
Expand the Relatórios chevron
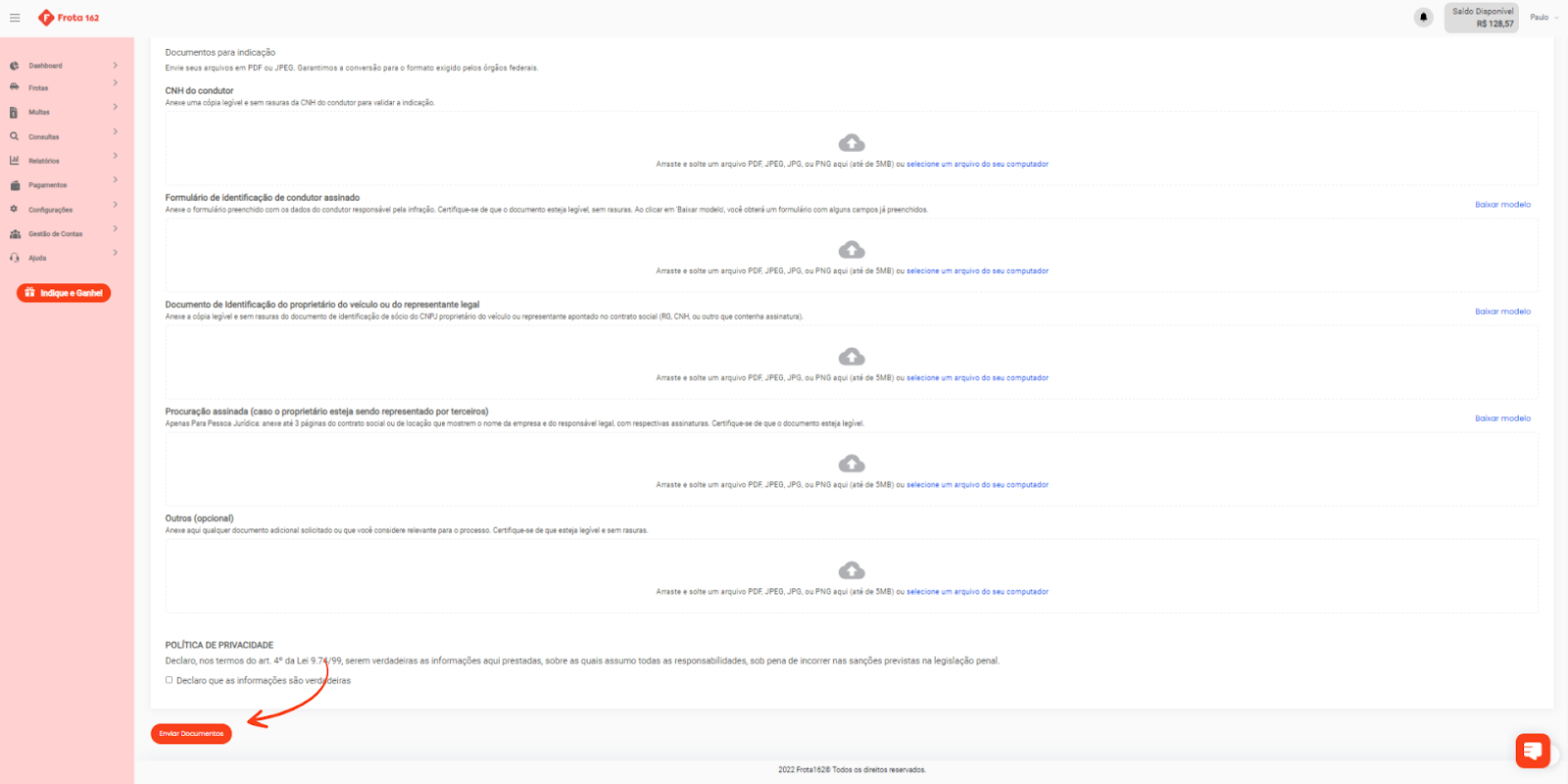[x=116, y=156]
